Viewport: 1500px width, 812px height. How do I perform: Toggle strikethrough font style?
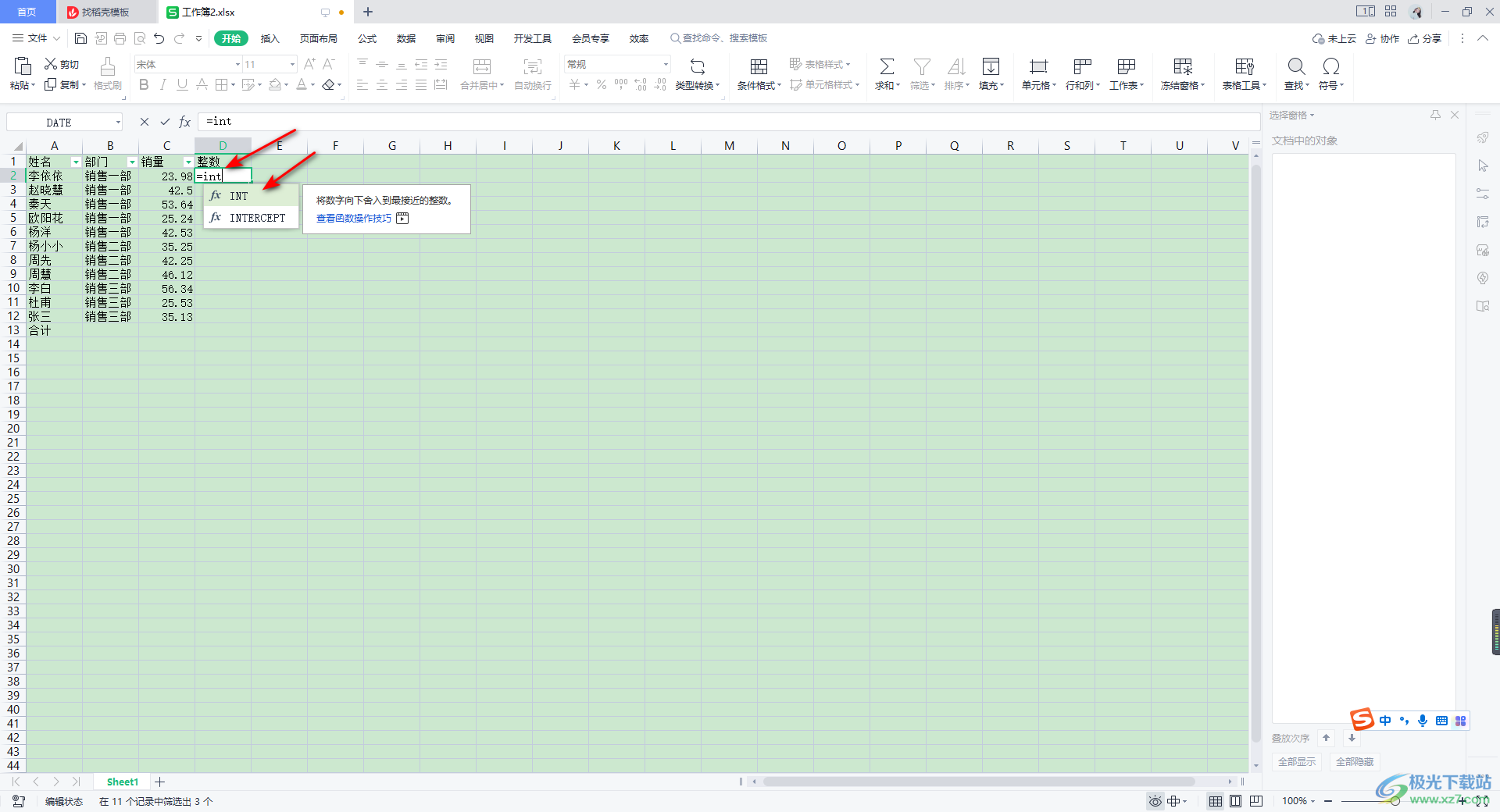point(202,84)
